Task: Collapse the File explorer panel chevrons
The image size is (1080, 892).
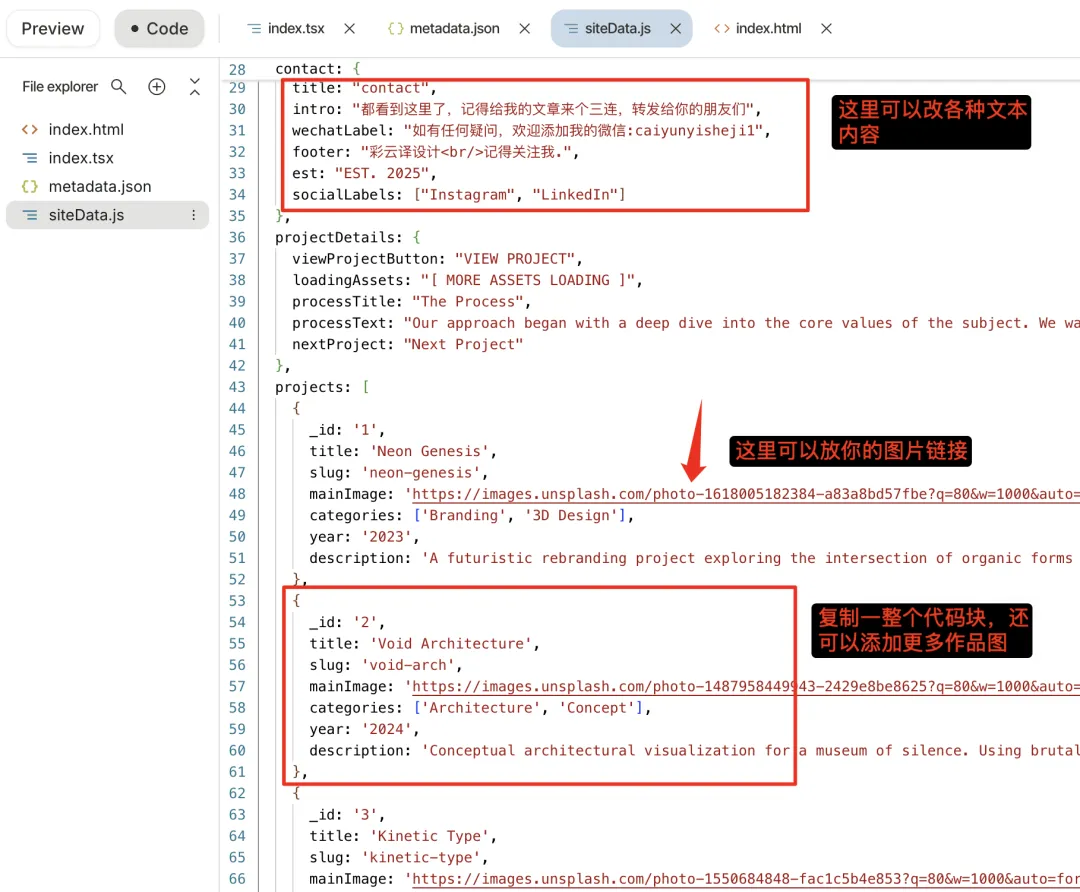Action: [195, 87]
